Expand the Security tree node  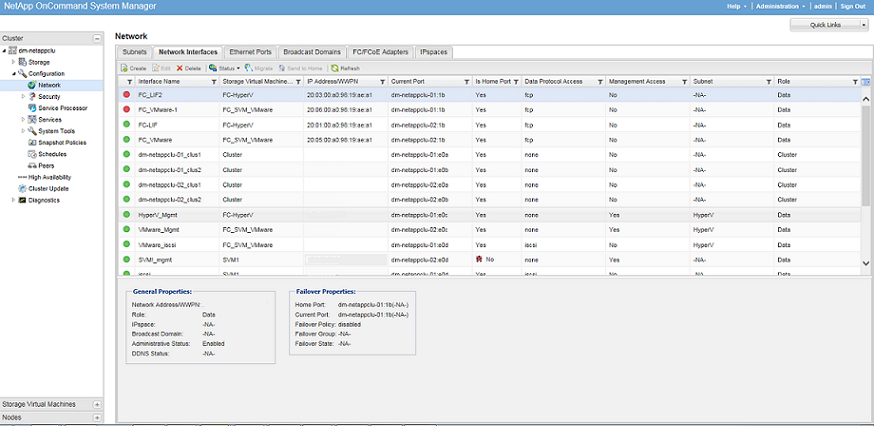click(x=23, y=96)
